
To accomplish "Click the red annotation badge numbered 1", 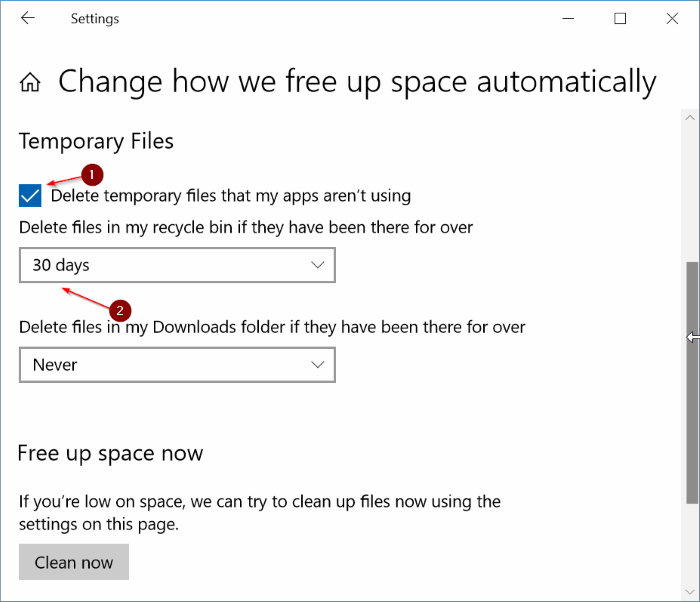I will point(91,175).
